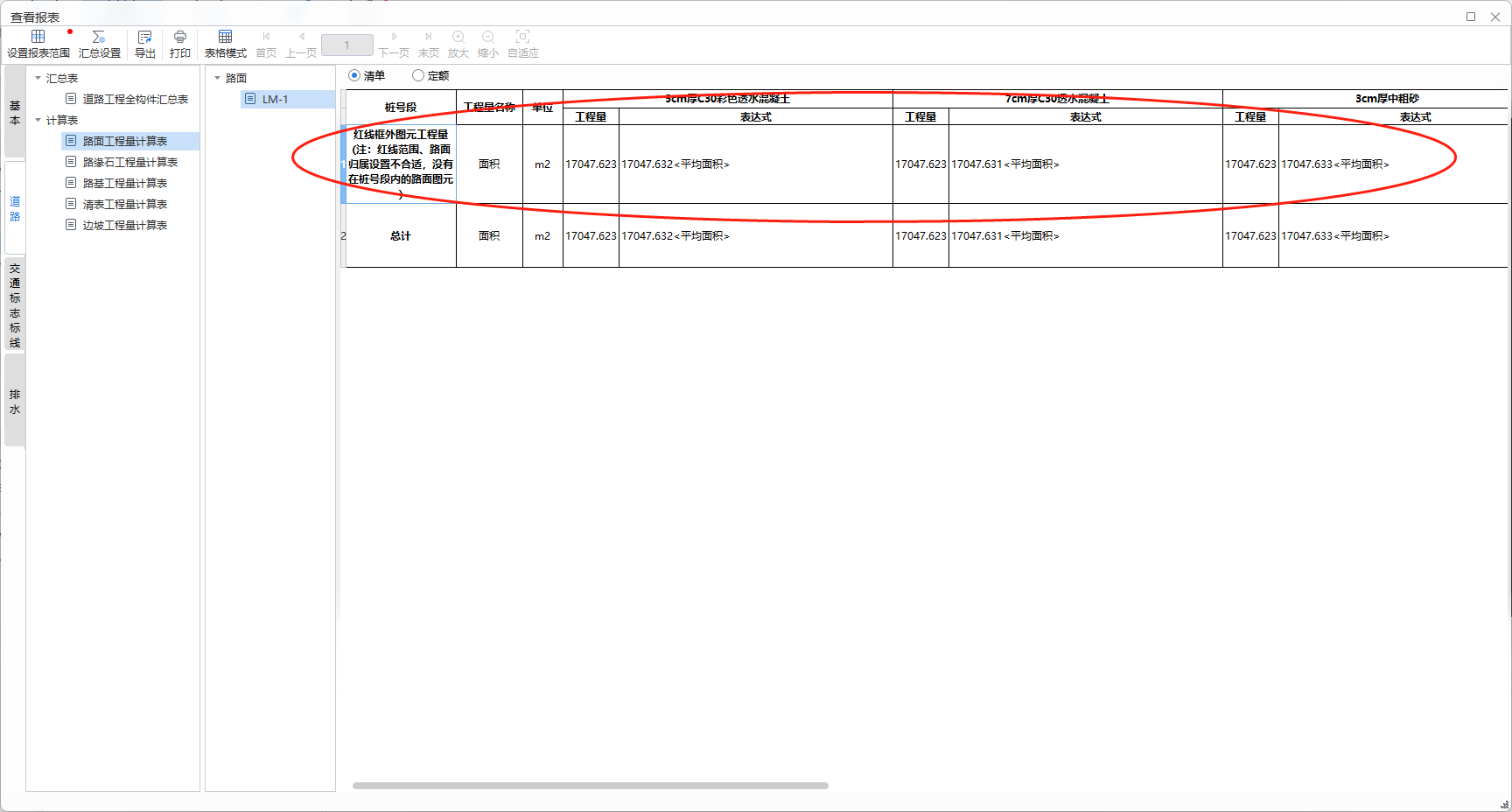This screenshot has width=1512, height=812.
Task: Select 边坡工程量计算表
Action: [x=124, y=225]
